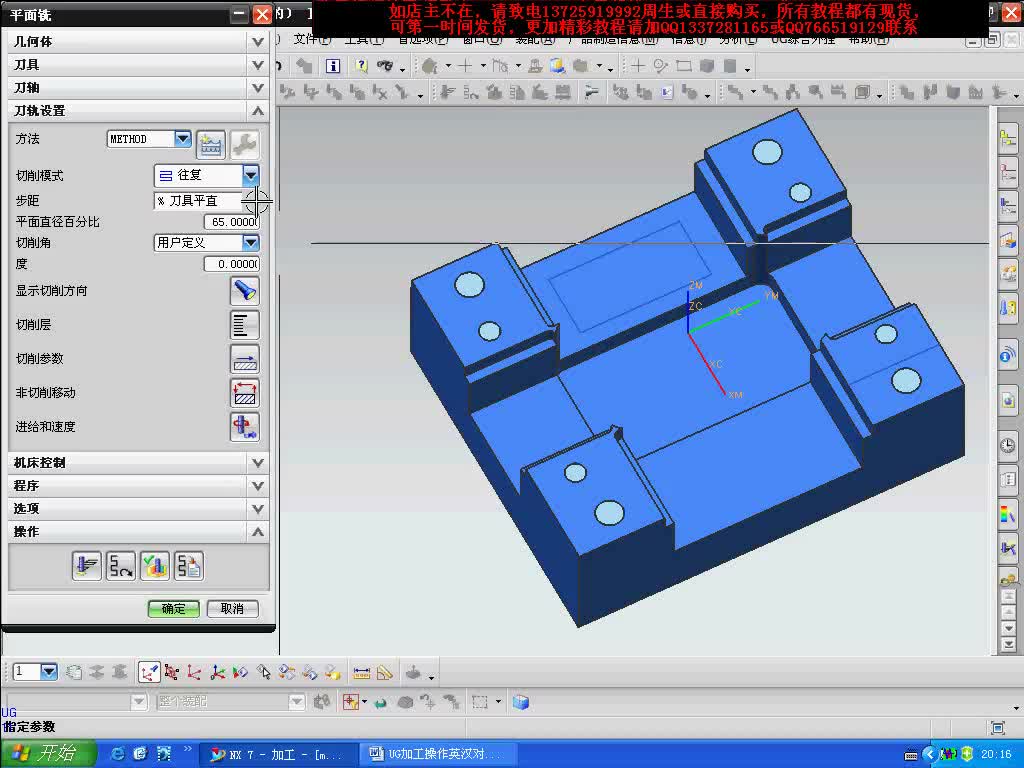Click the WCS orient icon

195,672
